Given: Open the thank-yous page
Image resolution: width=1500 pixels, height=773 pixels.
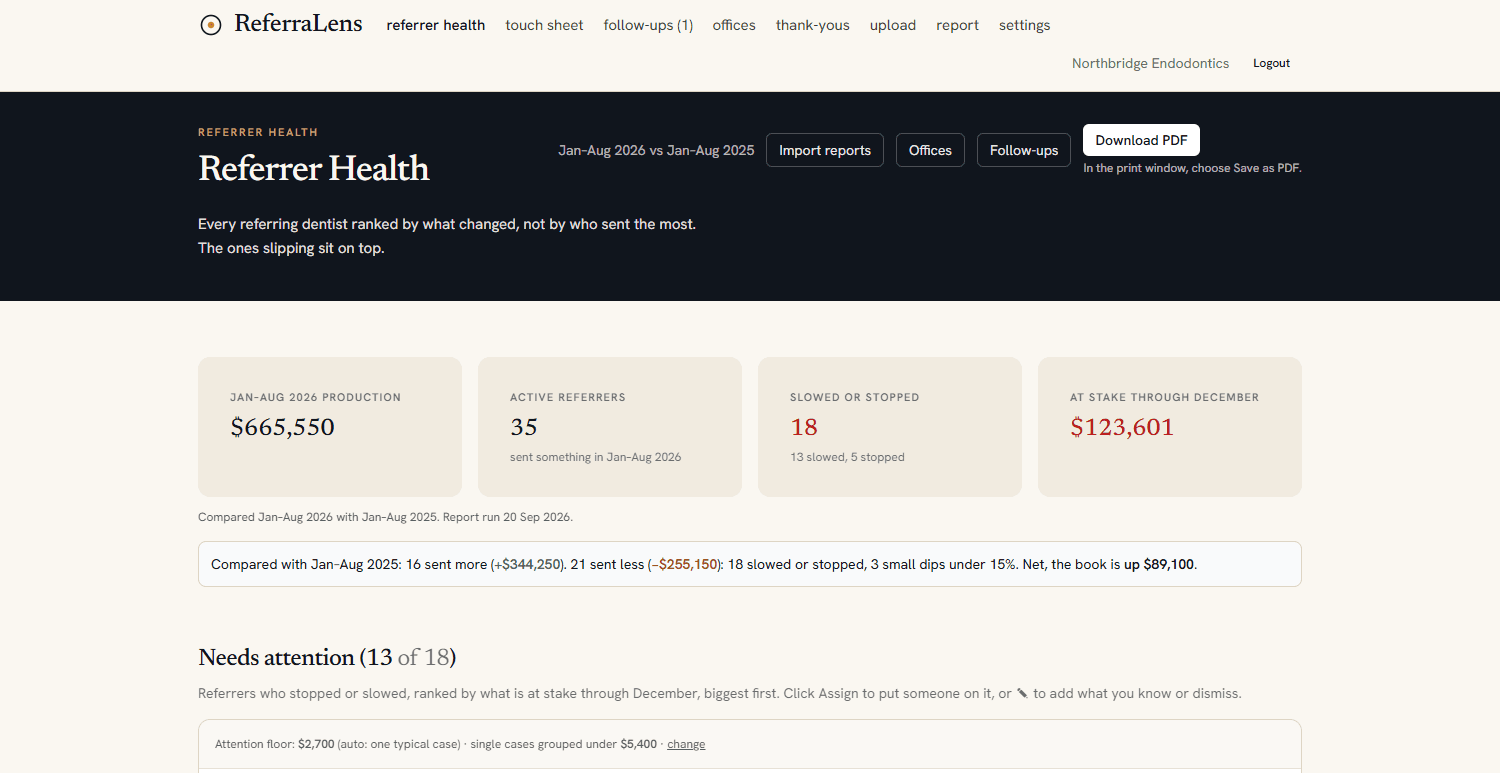Looking at the screenshot, I should [x=813, y=25].
